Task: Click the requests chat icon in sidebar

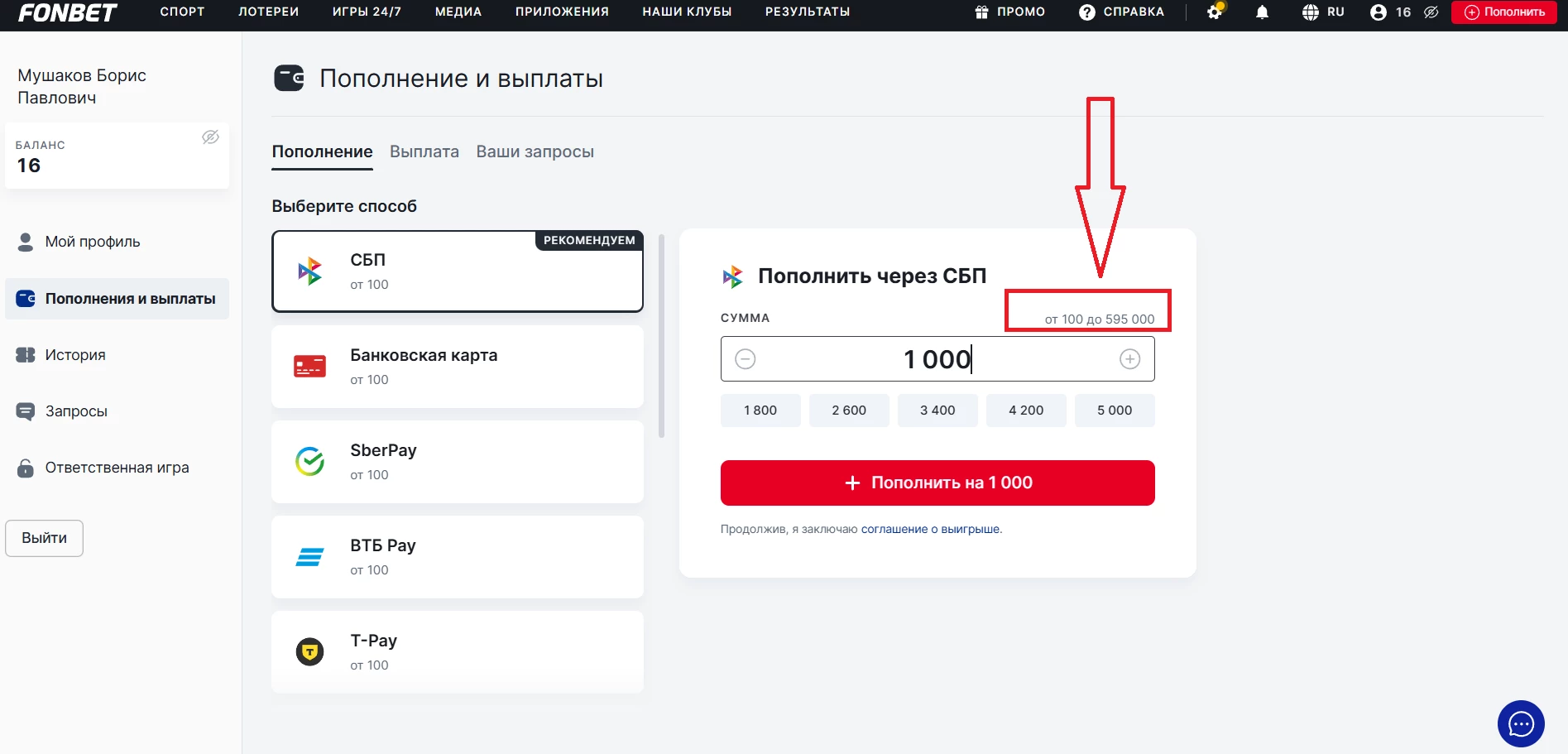Action: pyautogui.click(x=26, y=411)
